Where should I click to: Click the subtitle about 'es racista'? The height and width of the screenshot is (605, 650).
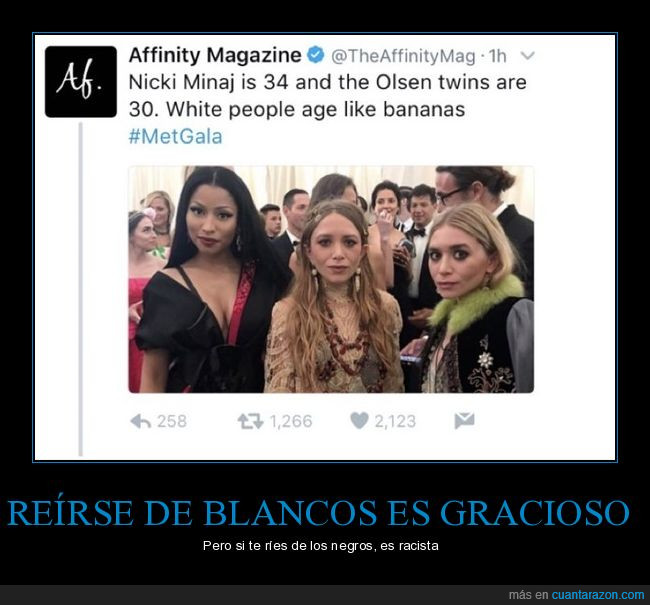point(321,546)
